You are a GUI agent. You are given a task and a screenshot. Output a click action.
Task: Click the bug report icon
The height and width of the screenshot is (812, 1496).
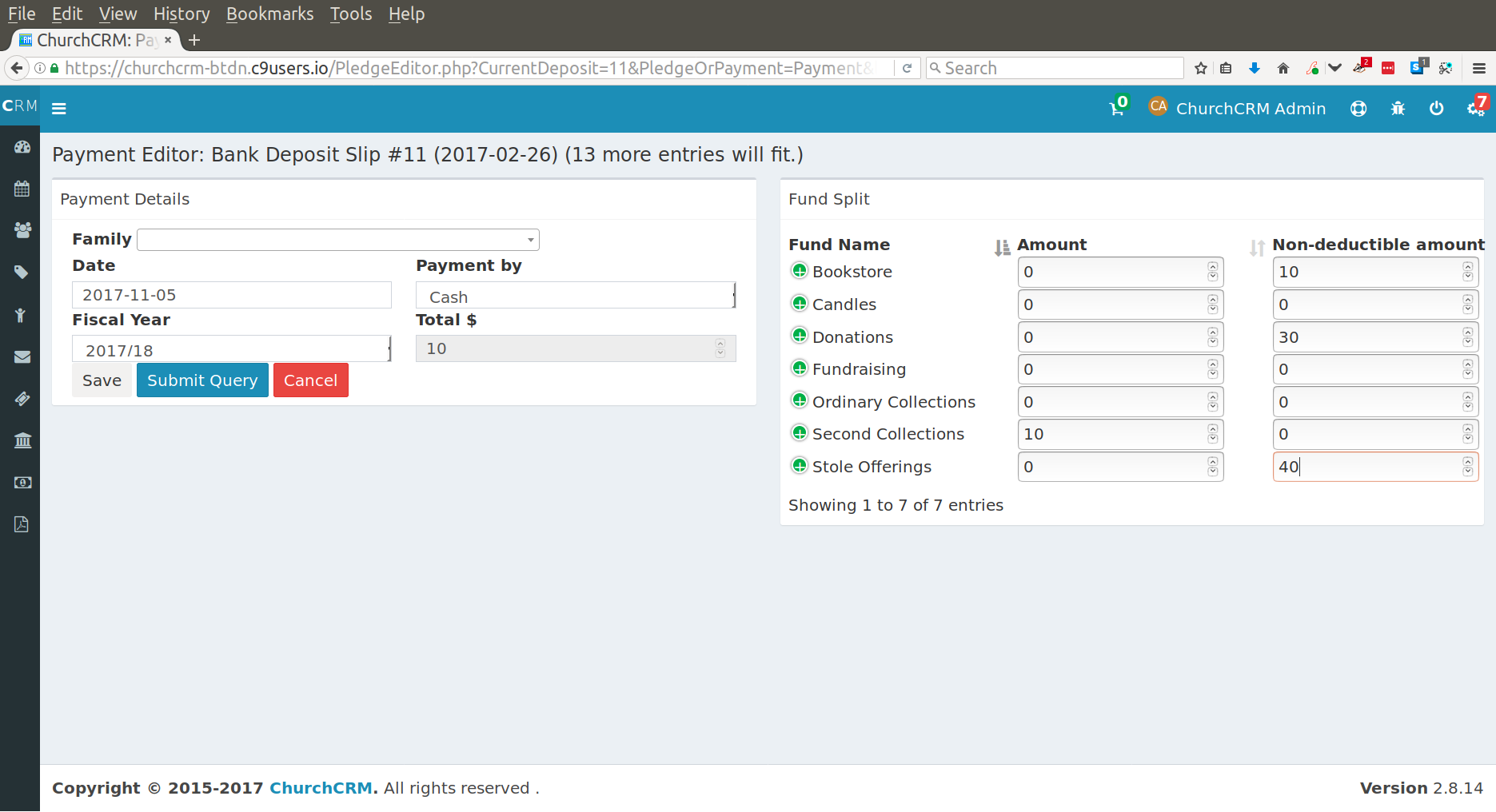tap(1398, 109)
